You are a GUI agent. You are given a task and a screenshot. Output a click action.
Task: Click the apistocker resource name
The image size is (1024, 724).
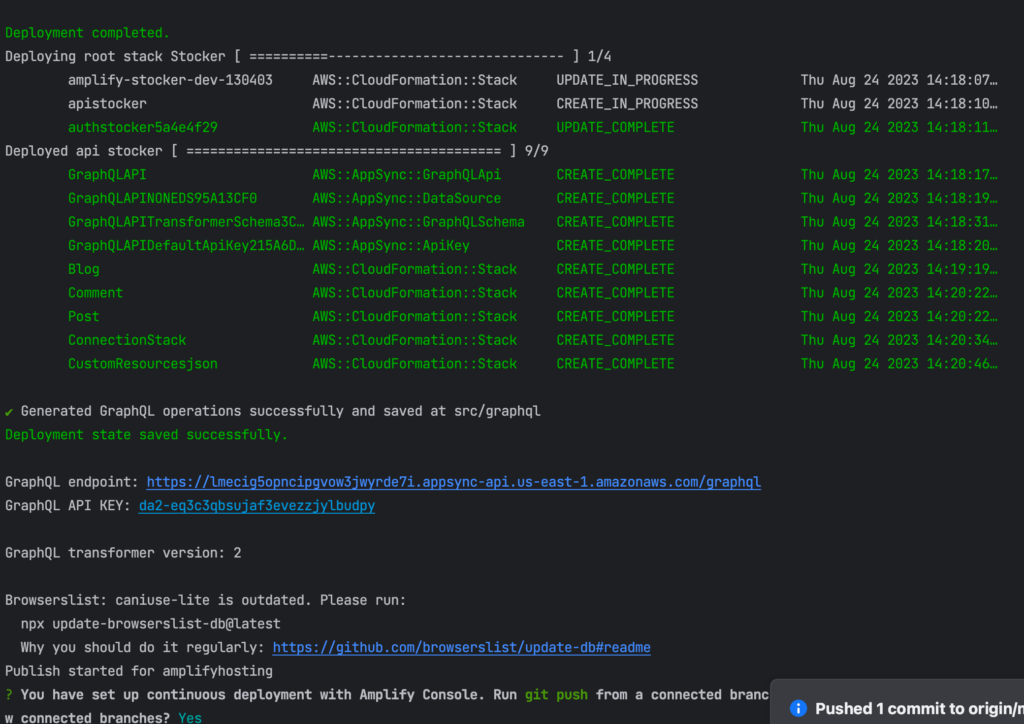[x=107, y=104]
